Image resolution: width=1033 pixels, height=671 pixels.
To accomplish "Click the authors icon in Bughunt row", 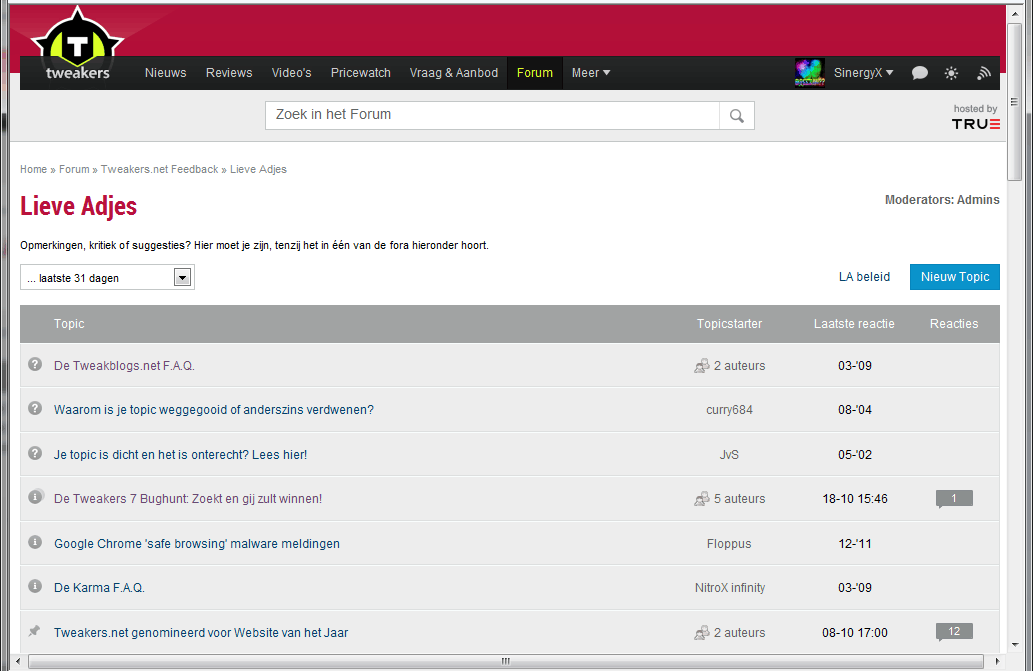I will pos(702,498).
